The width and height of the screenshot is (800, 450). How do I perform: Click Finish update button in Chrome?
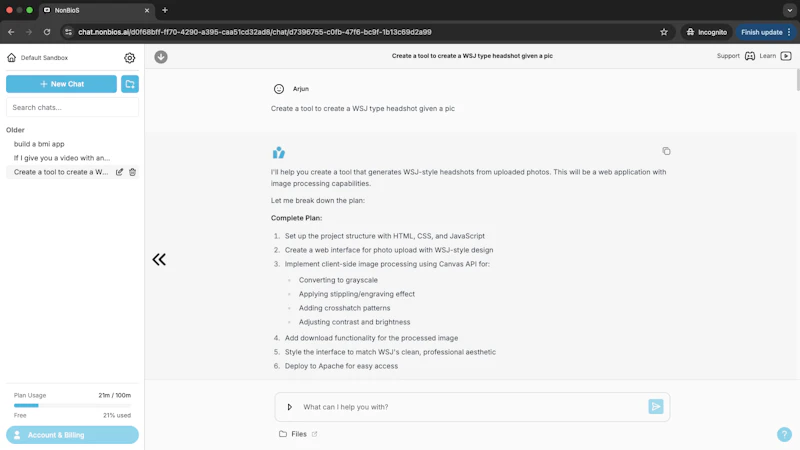pyautogui.click(x=761, y=32)
